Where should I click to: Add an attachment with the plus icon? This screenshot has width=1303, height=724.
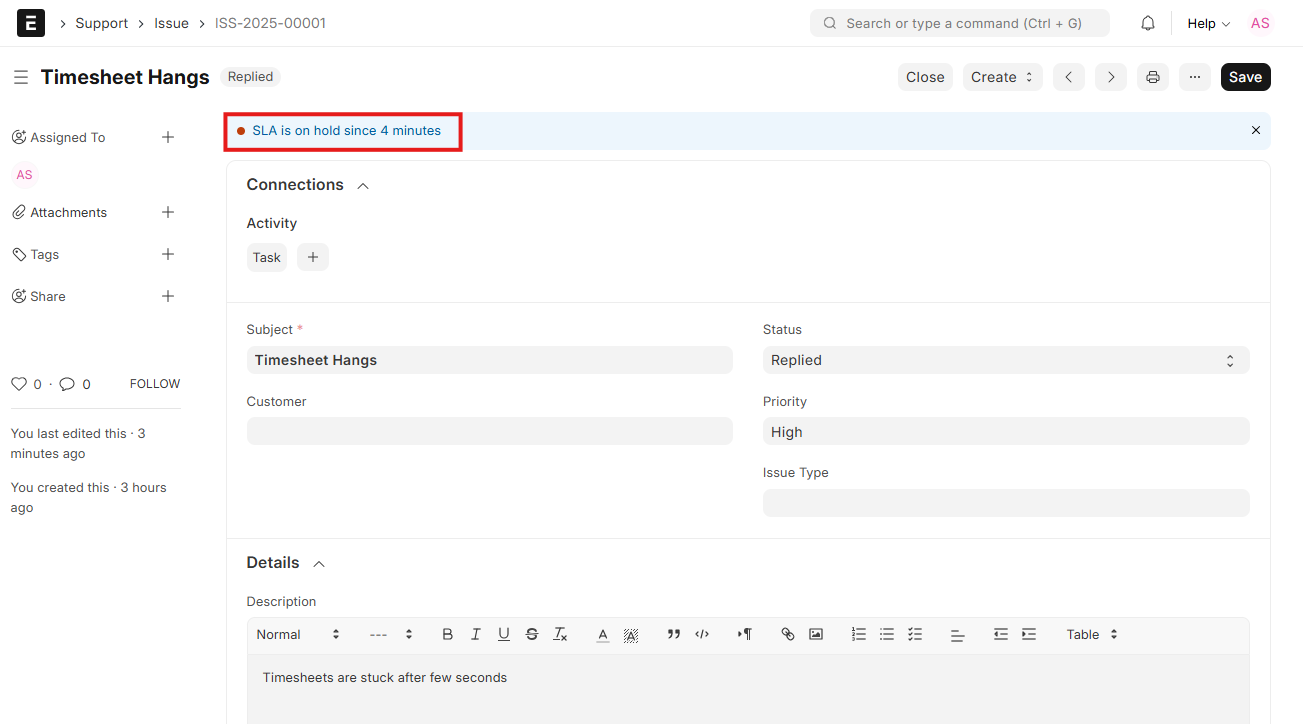[x=168, y=212]
